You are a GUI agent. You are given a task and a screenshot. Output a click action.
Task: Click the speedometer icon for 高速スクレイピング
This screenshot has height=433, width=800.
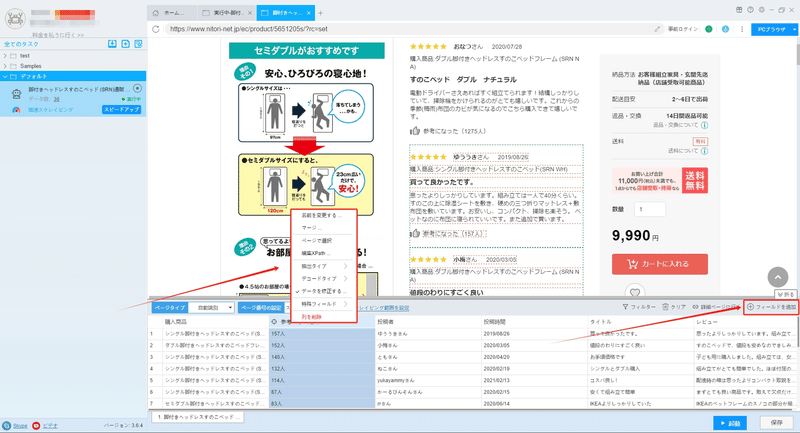tap(16, 110)
